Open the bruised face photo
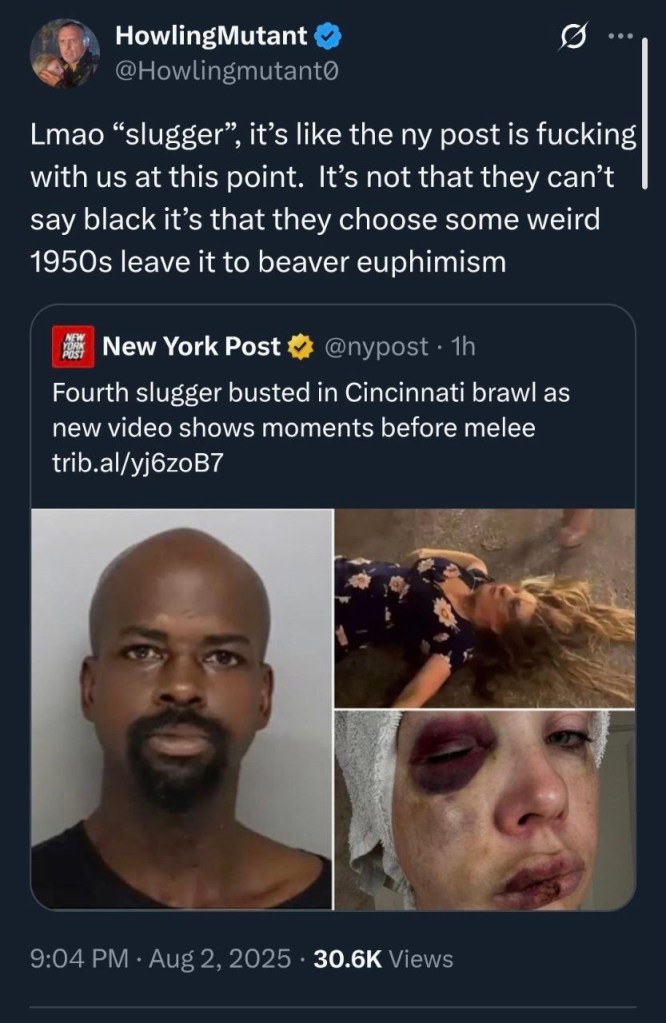The width and height of the screenshot is (666, 1023). coord(485,810)
